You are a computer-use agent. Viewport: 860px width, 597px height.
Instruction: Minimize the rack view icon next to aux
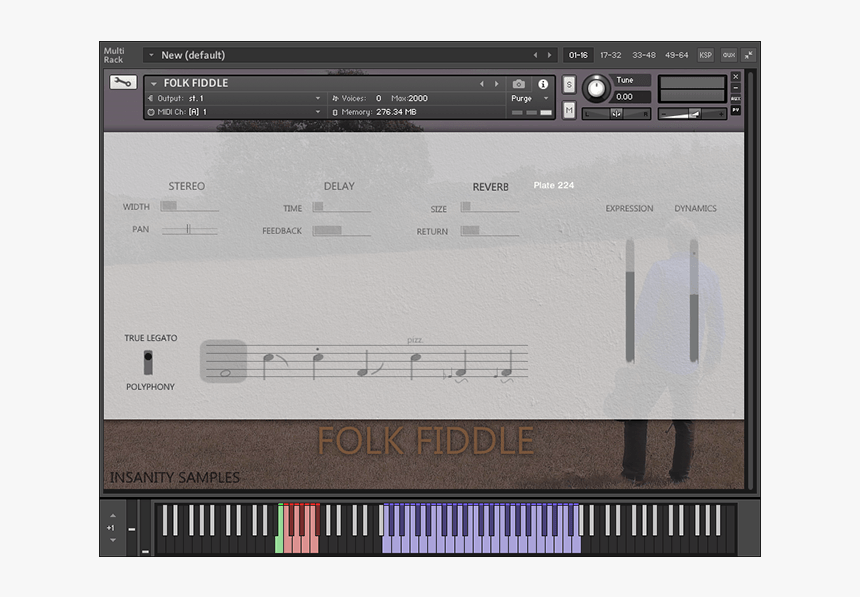(748, 55)
